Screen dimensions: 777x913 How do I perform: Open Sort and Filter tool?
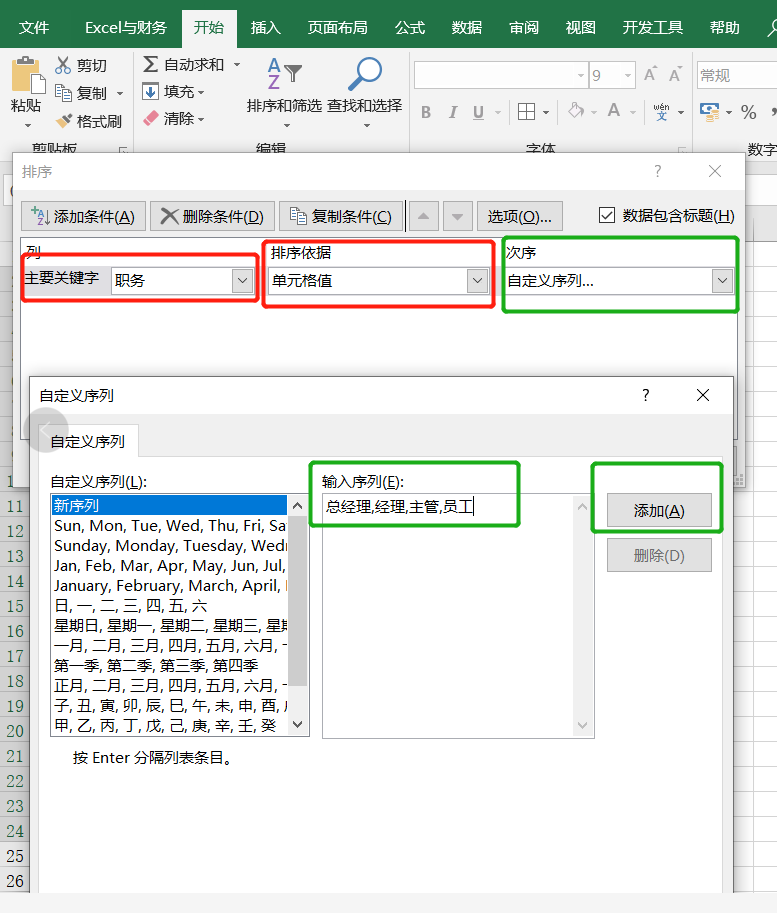coord(284,93)
